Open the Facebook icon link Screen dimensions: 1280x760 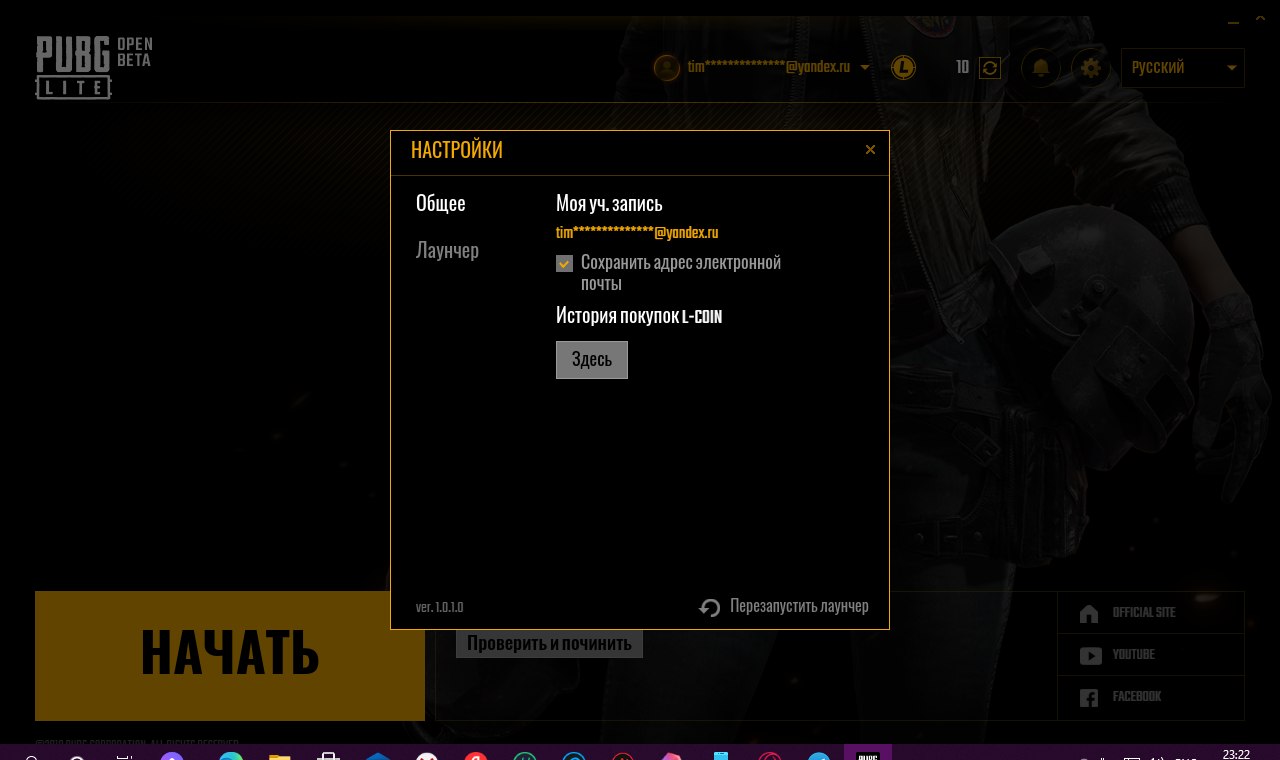[x=1089, y=697]
